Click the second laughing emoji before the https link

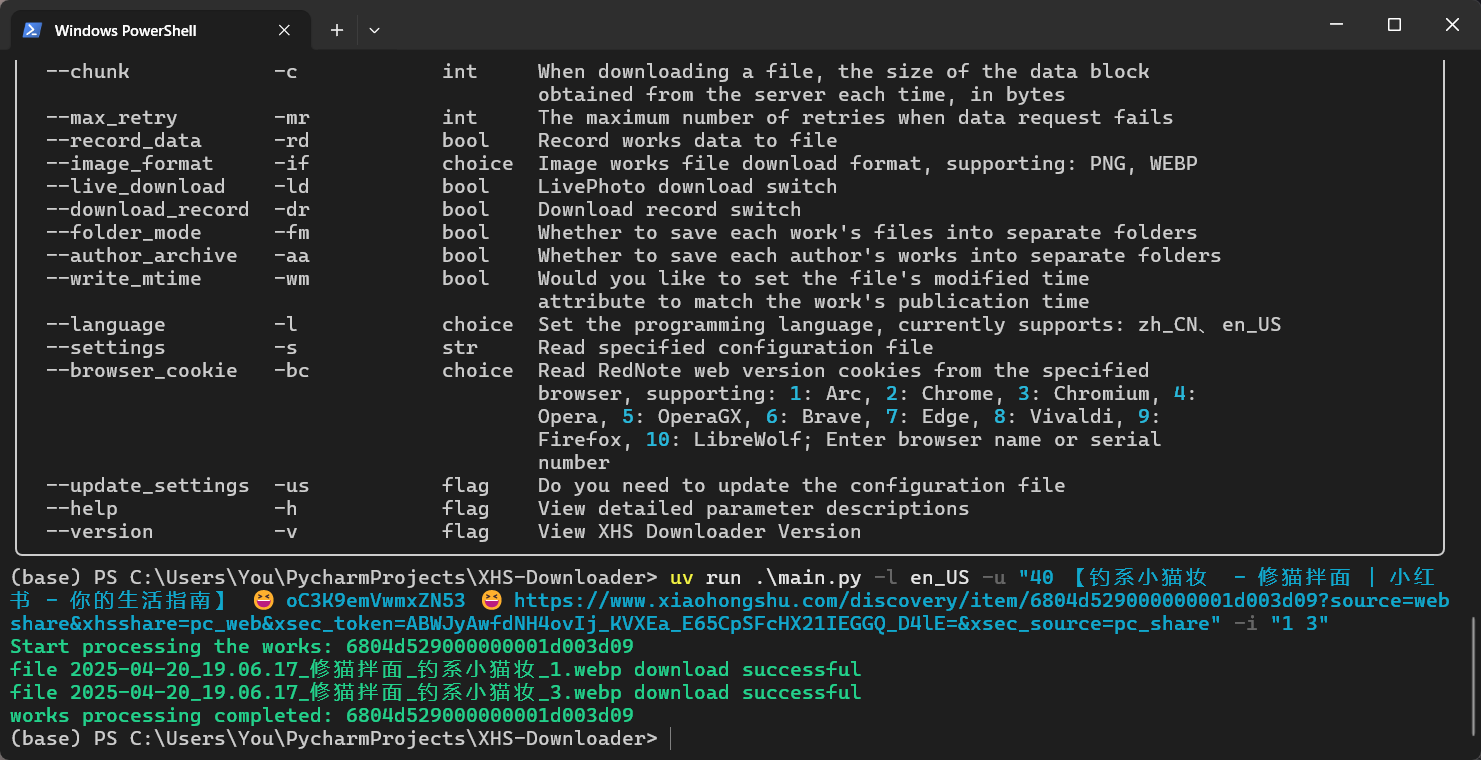point(491,601)
